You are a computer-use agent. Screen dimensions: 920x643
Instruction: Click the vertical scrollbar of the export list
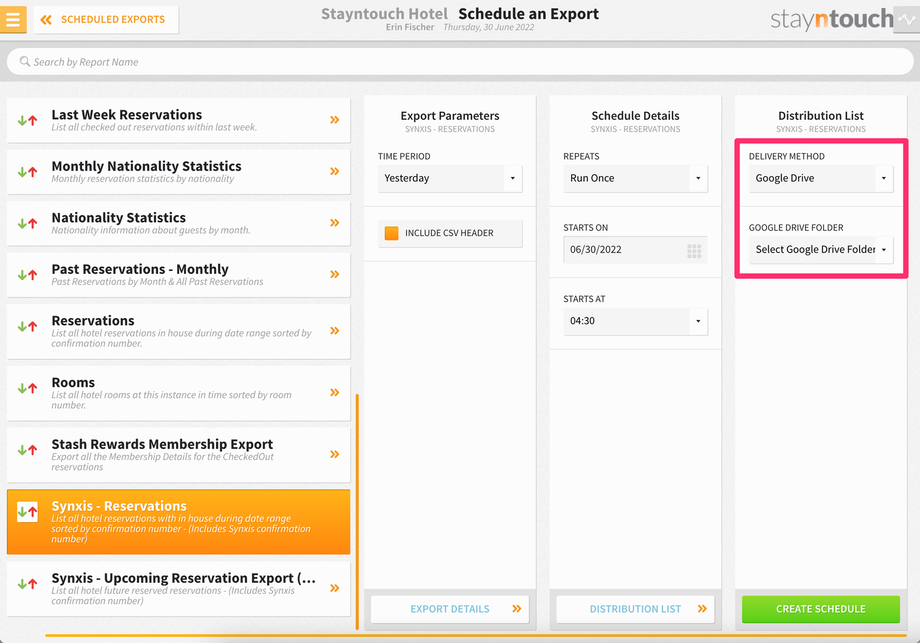[x=357, y=512]
